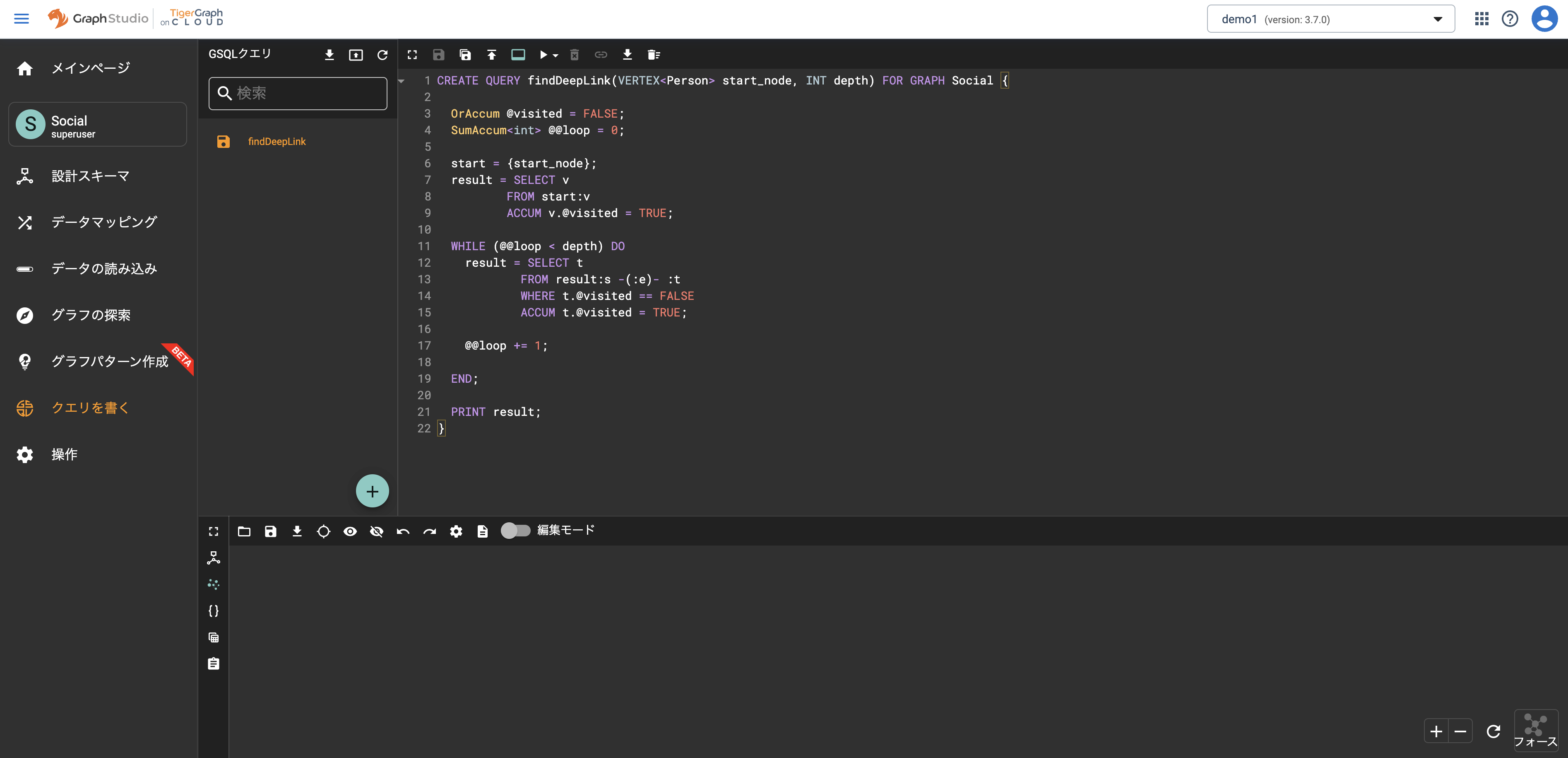The width and height of the screenshot is (1568, 758).
Task: Enable 編集モード with the toggle switch
Action: pyautogui.click(x=516, y=531)
